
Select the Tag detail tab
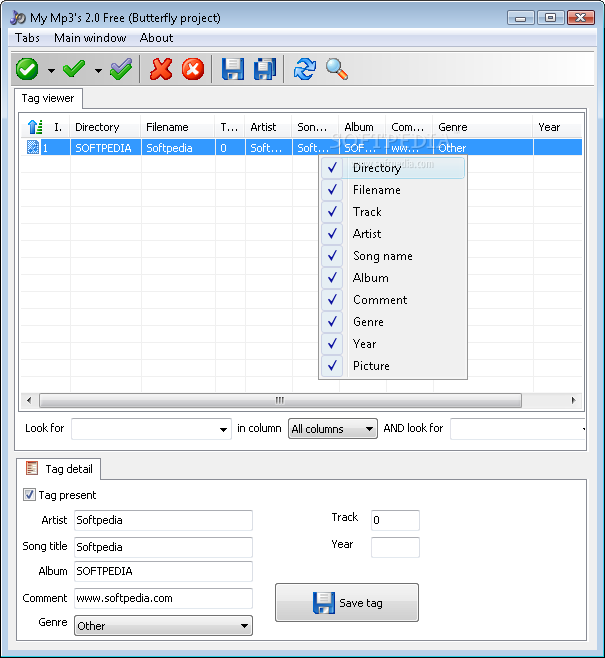tap(58, 469)
